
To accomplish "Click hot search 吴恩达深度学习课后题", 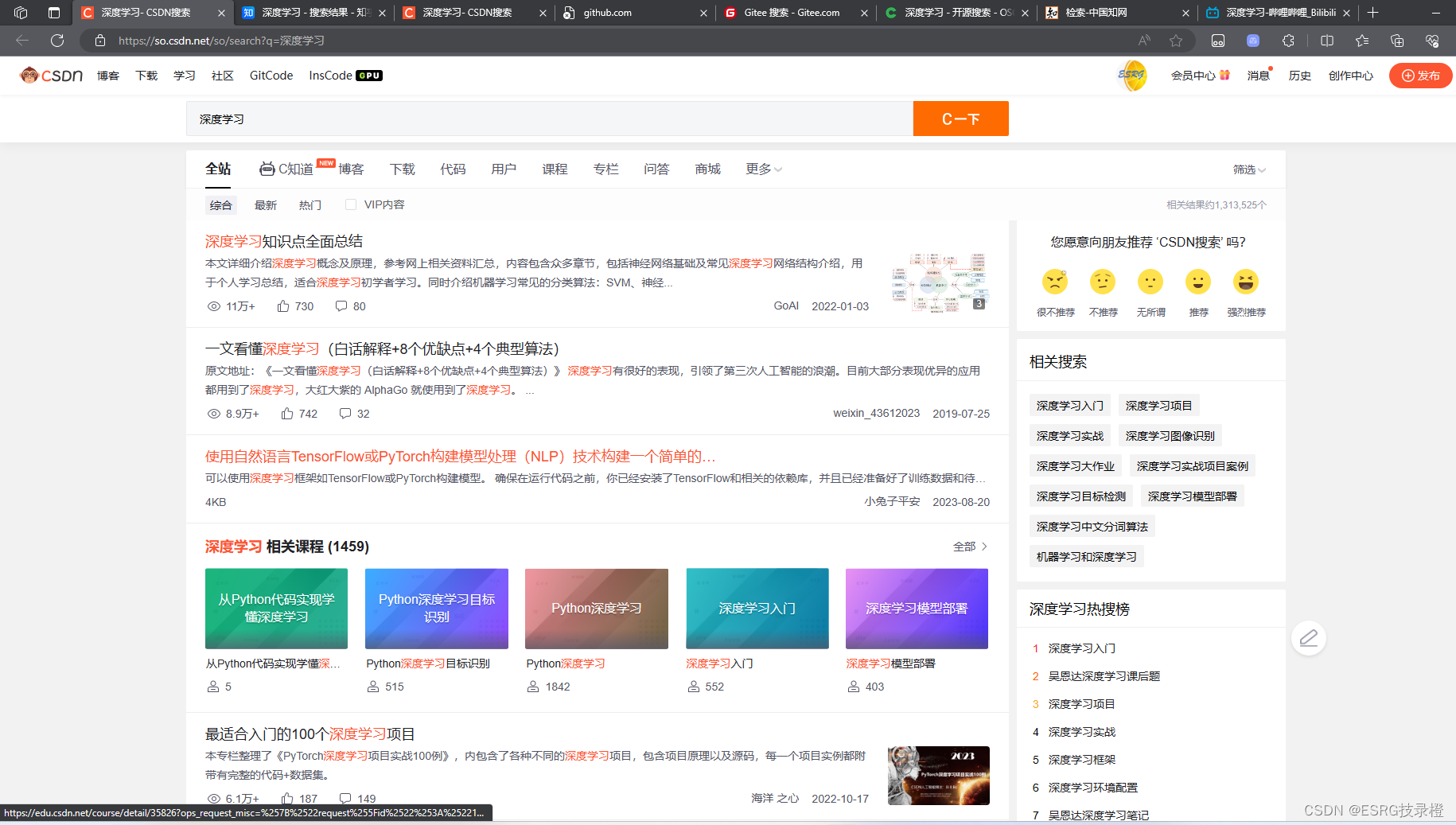I will tap(1104, 676).
